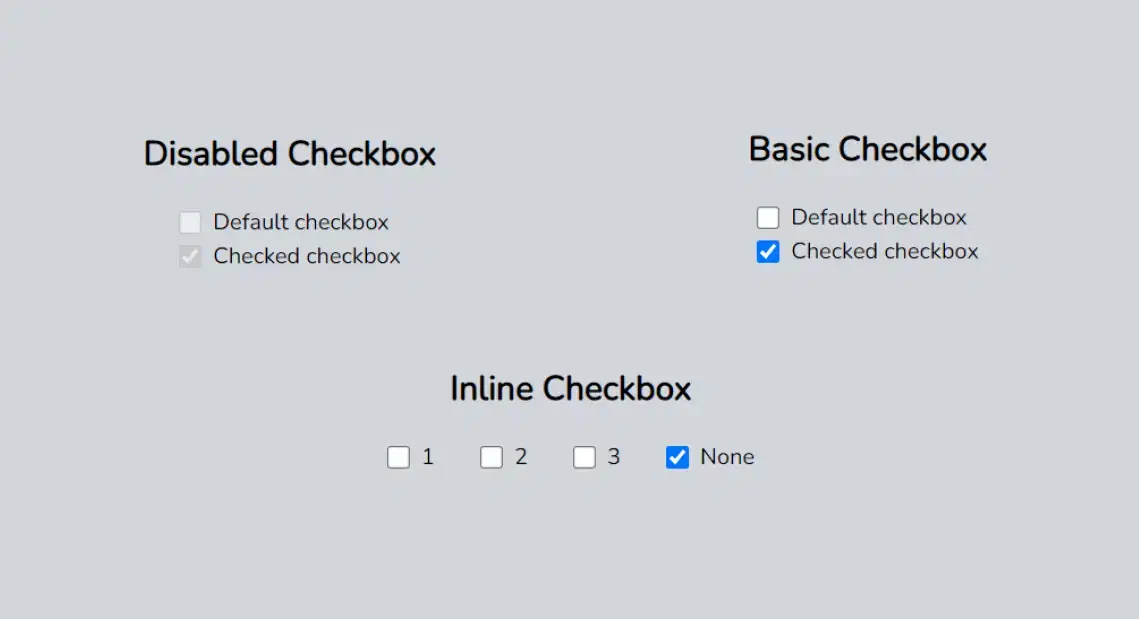The image size is (1139, 619).
Task: Click the Basic Checkbox heading
Action: click(x=868, y=149)
